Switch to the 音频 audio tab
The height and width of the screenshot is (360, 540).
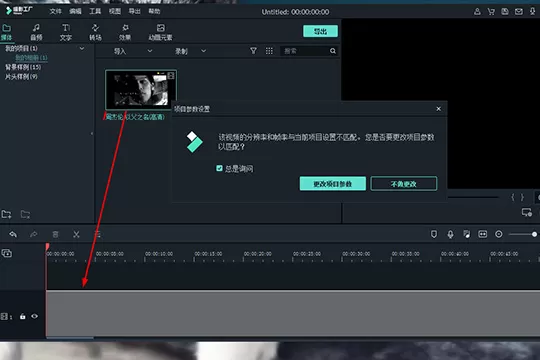pyautogui.click(x=36, y=32)
